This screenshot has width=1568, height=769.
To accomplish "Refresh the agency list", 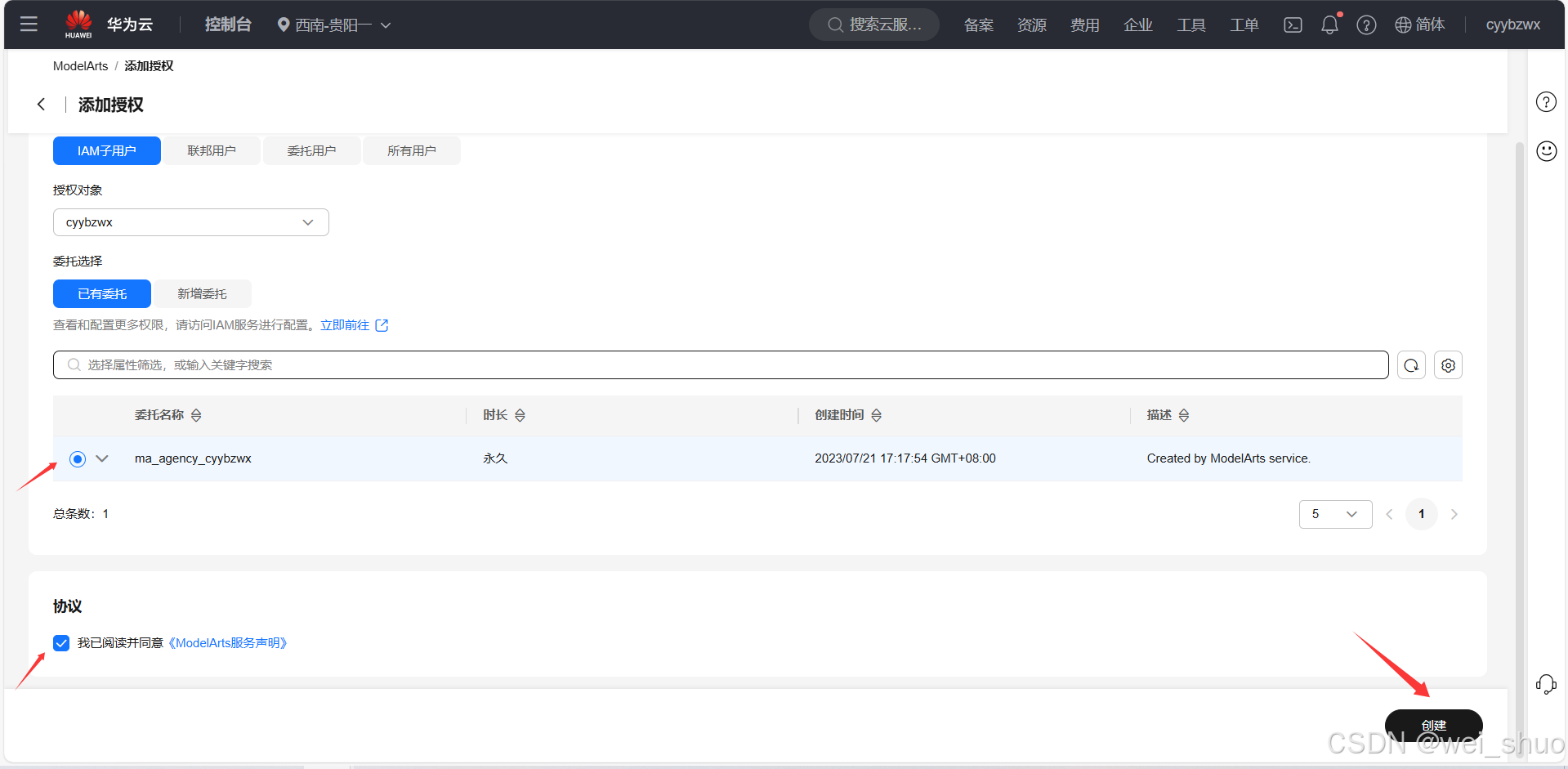I will [x=1411, y=365].
